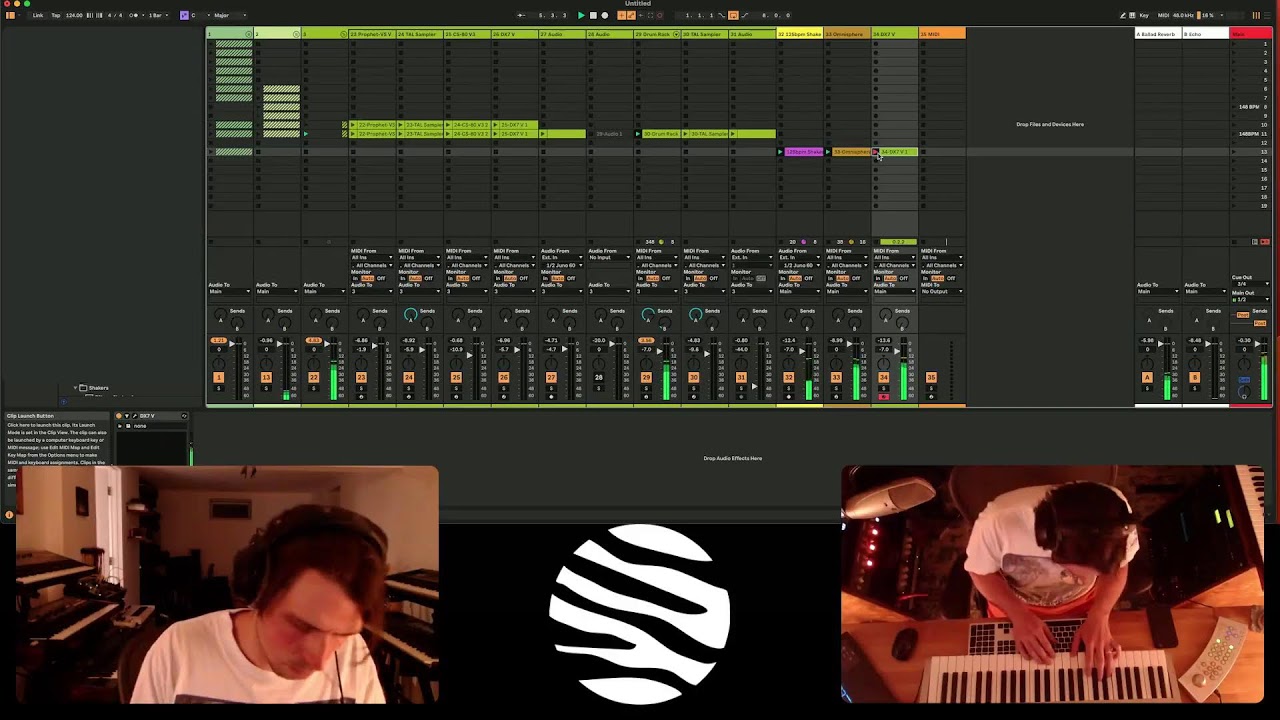Open the Major scale dropdown
Image resolution: width=1280 pixels, height=720 pixels.
(x=225, y=15)
